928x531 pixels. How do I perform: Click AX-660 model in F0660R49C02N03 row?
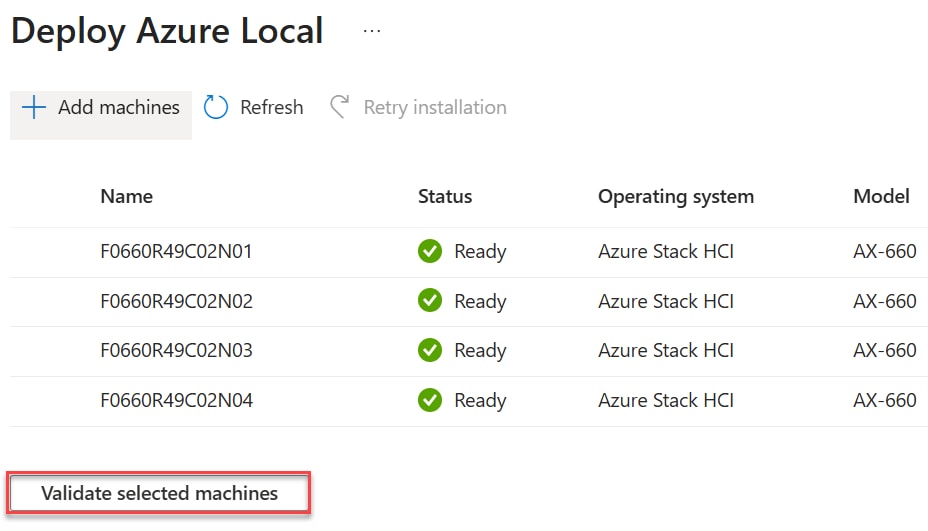pyautogui.click(x=885, y=350)
